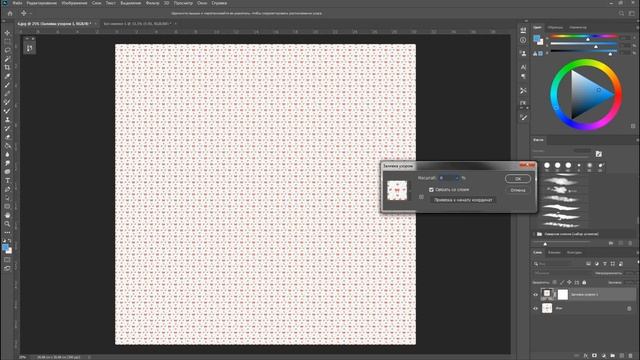Click the create new layer icon
Screen dimensions: 640x360
[x=622, y=356]
